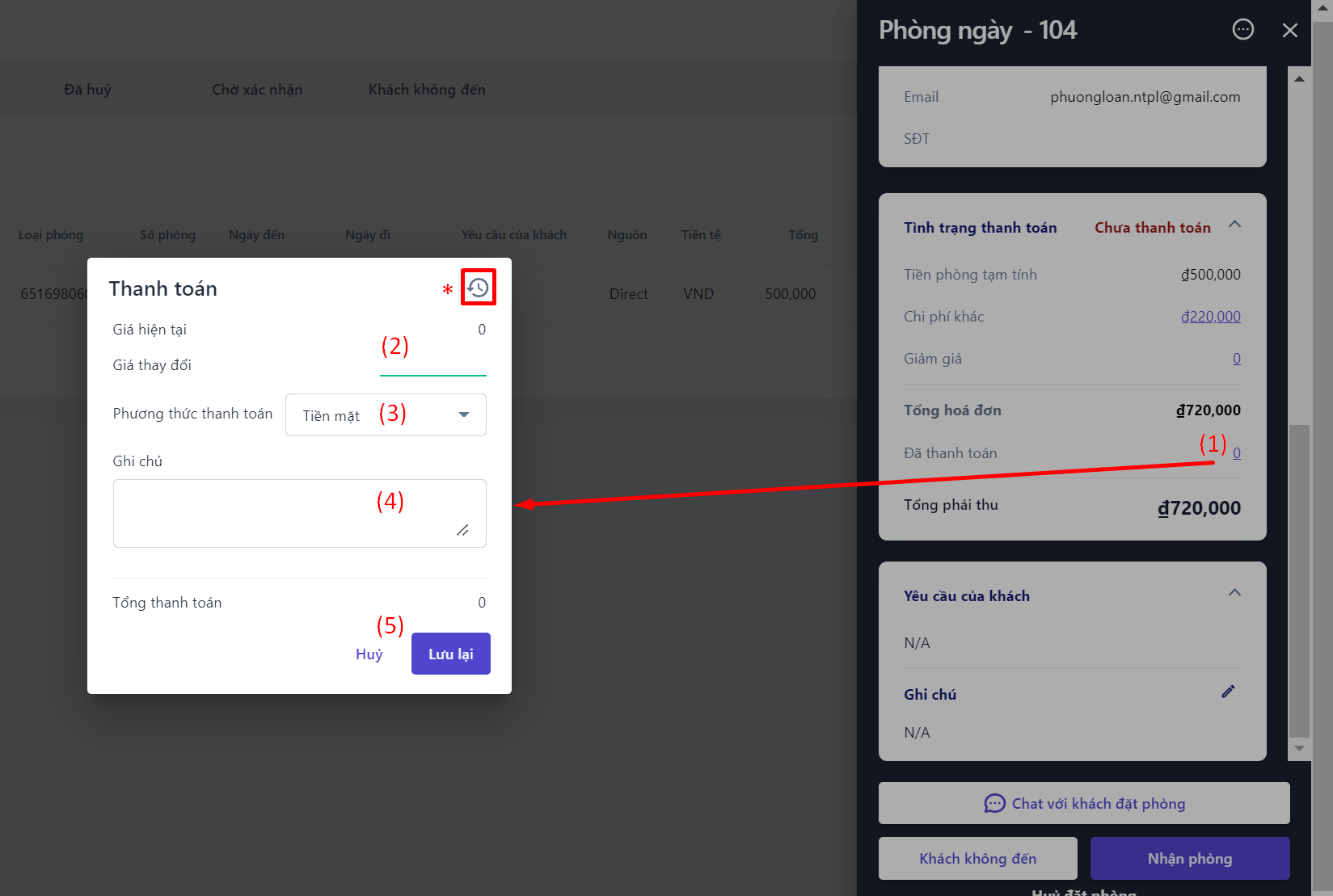This screenshot has height=896, width=1333.
Task: Click the Lưu lại button
Action: click(x=450, y=654)
